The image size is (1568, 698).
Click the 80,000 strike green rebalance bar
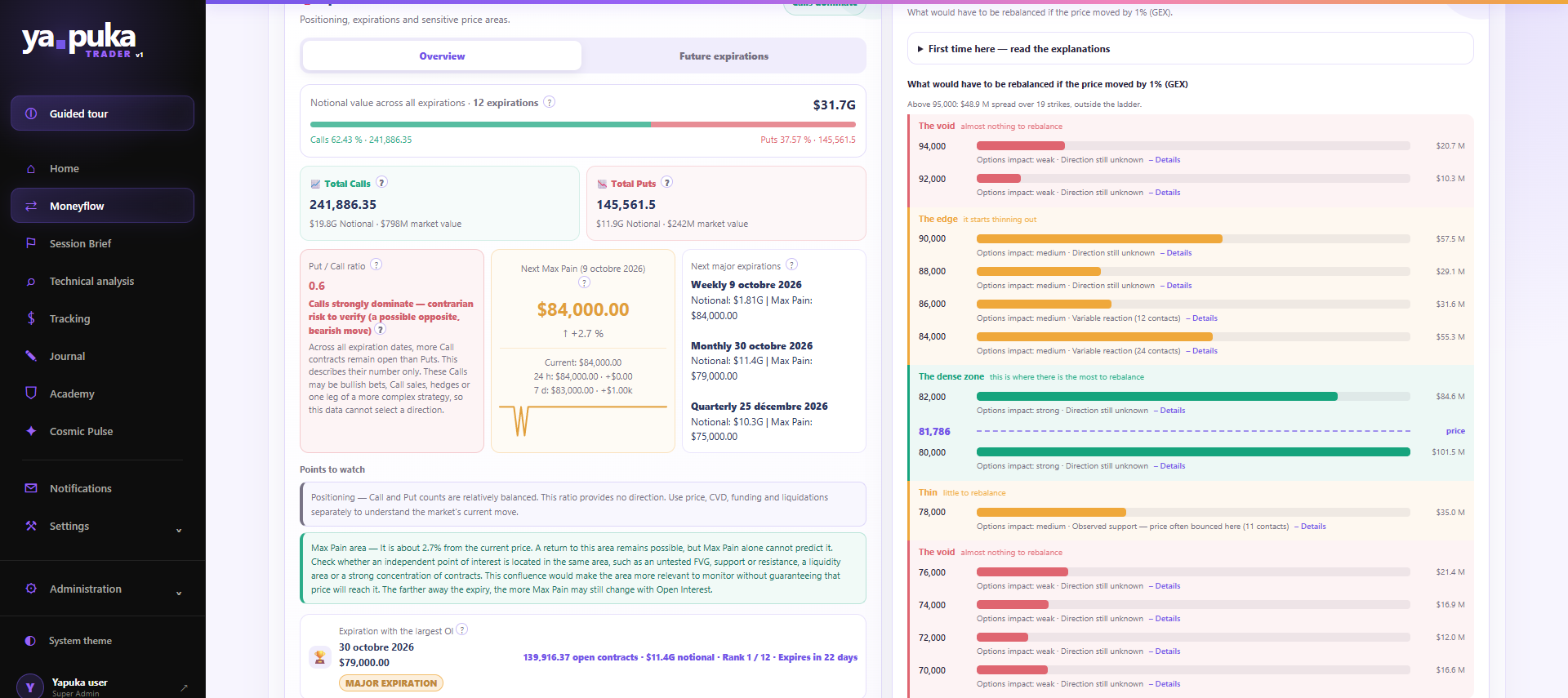1193,451
